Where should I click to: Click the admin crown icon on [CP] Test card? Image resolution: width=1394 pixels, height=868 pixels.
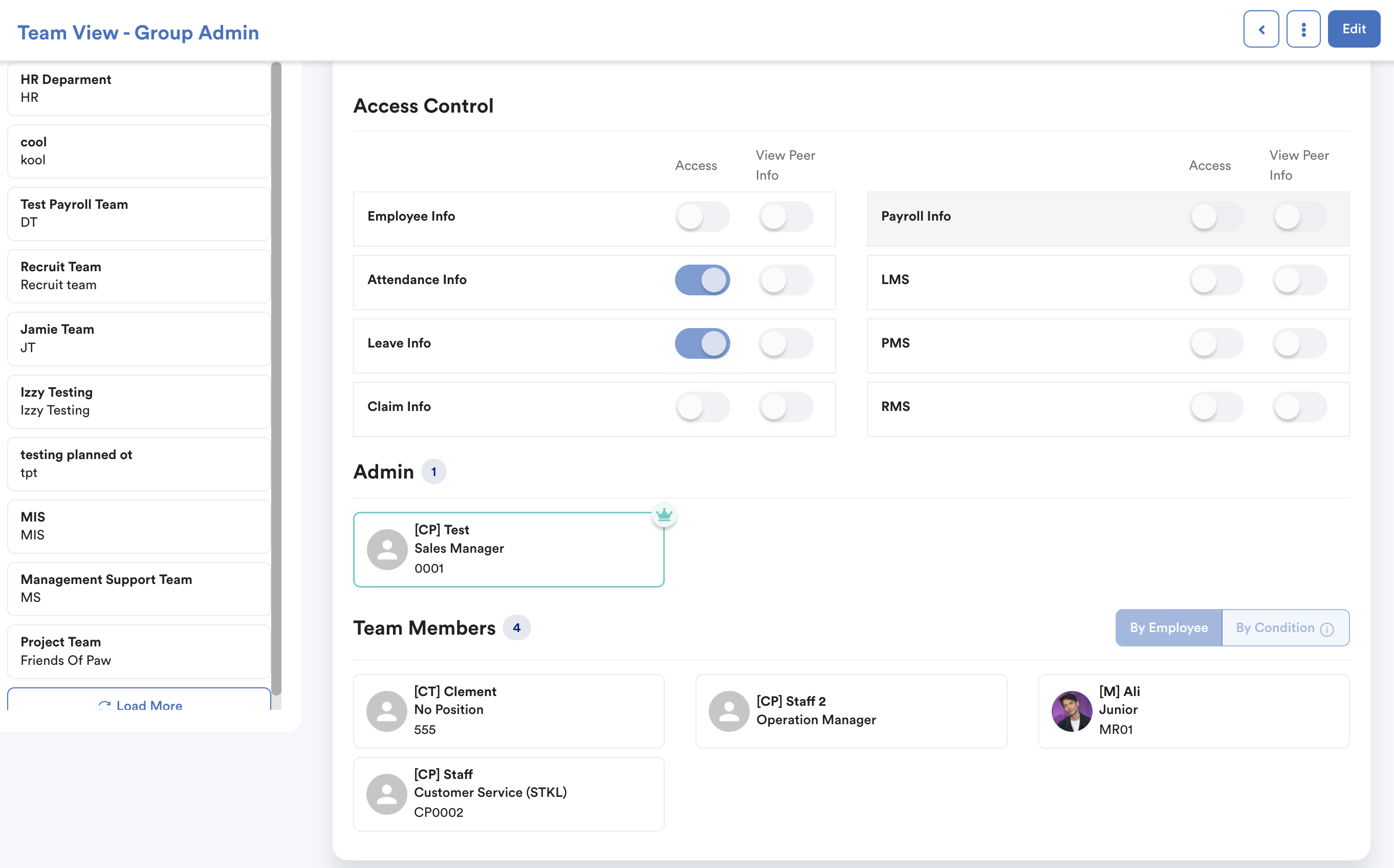(664, 515)
